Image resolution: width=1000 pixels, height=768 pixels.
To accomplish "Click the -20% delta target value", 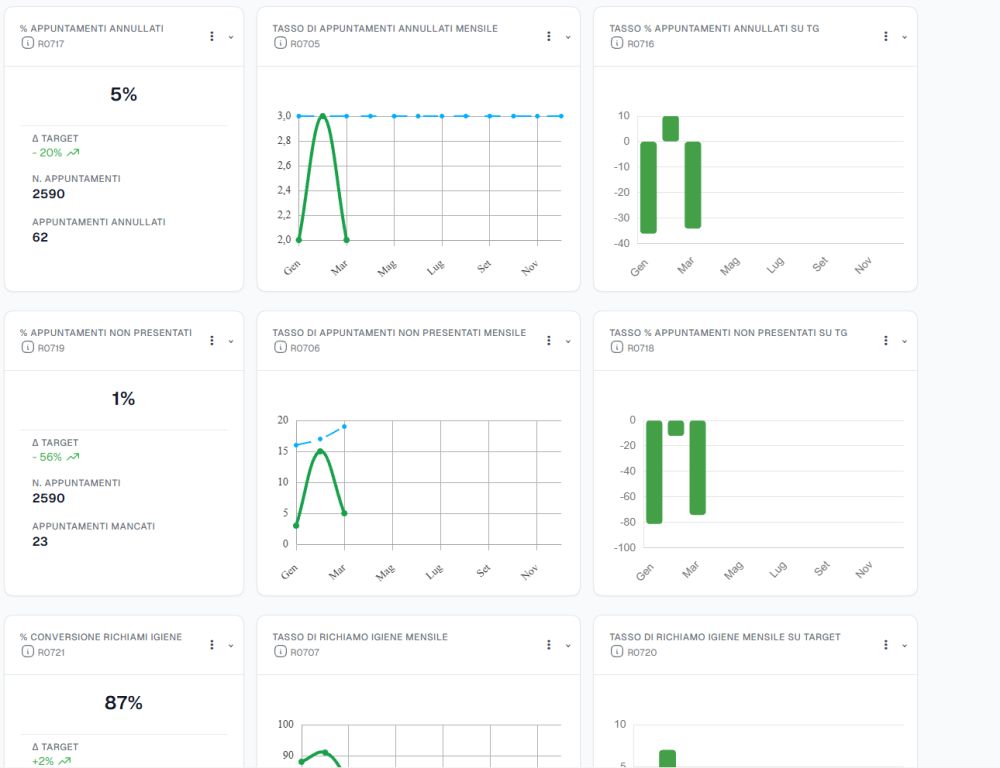I will pyautogui.click(x=47, y=152).
